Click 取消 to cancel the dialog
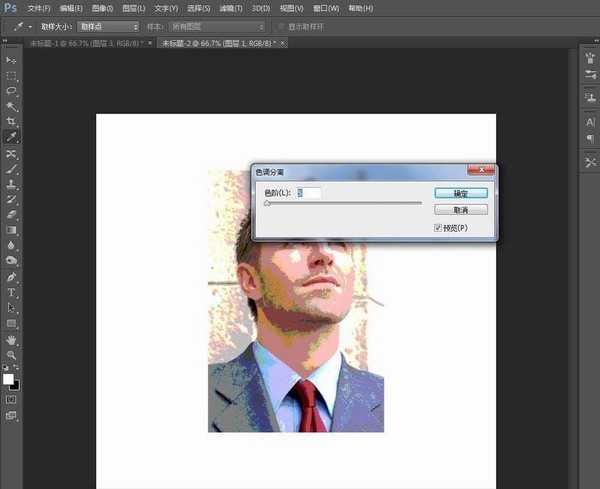Image resolution: width=600 pixels, height=489 pixels. [461, 210]
